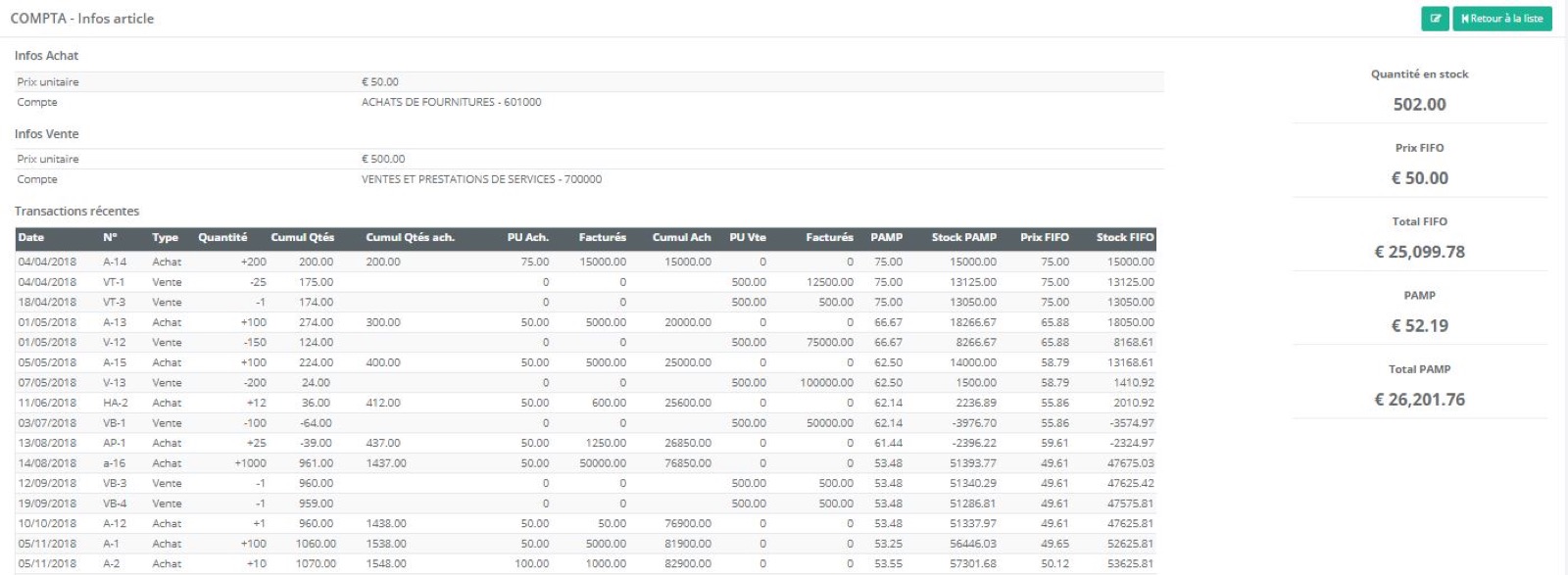Image resolution: width=1568 pixels, height=575 pixels.
Task: Click the 'N°' column header
Action: [110, 237]
